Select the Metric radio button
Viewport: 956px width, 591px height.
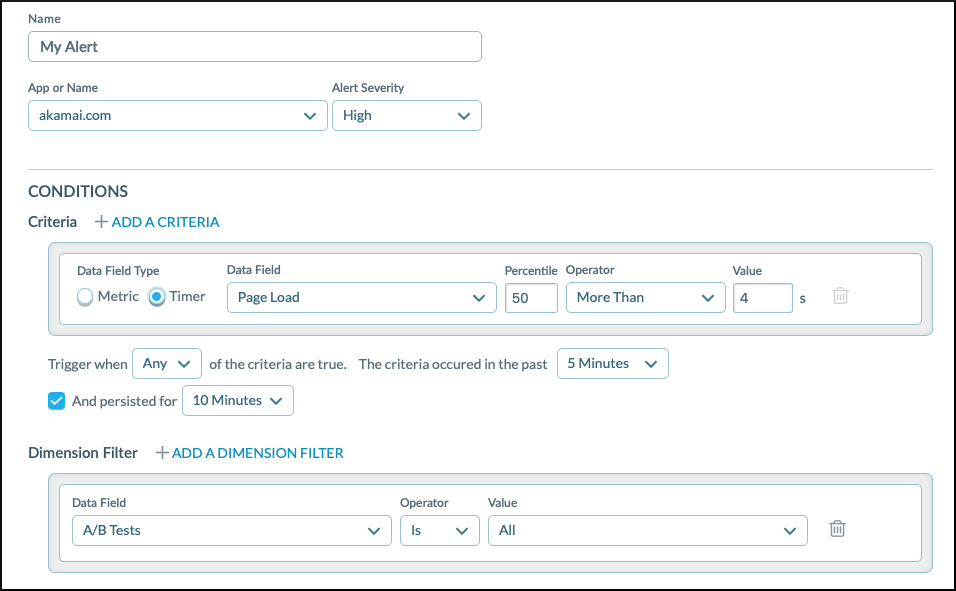coord(85,297)
